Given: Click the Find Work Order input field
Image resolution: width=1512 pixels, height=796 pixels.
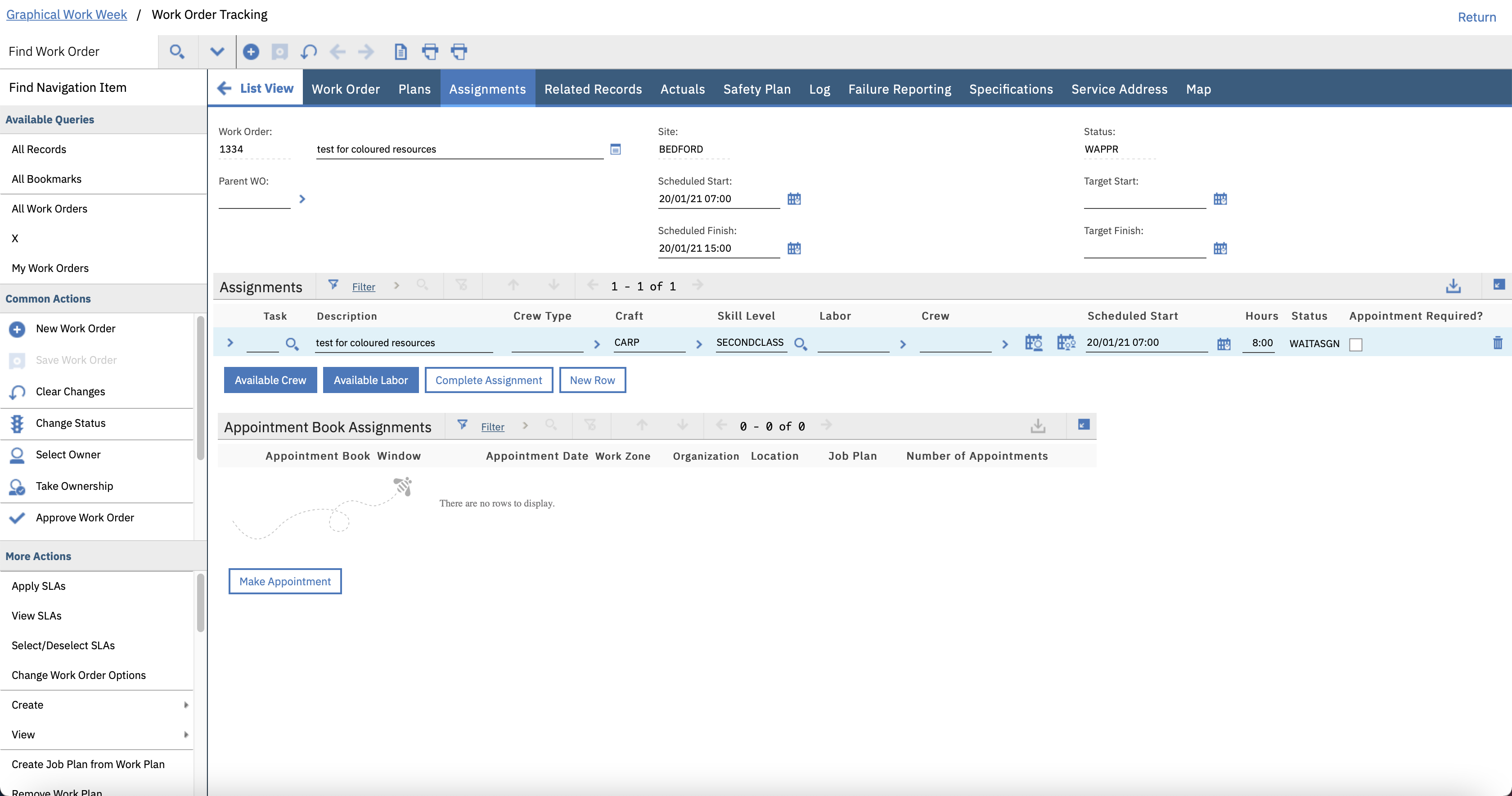Looking at the screenshot, I should click(x=79, y=52).
